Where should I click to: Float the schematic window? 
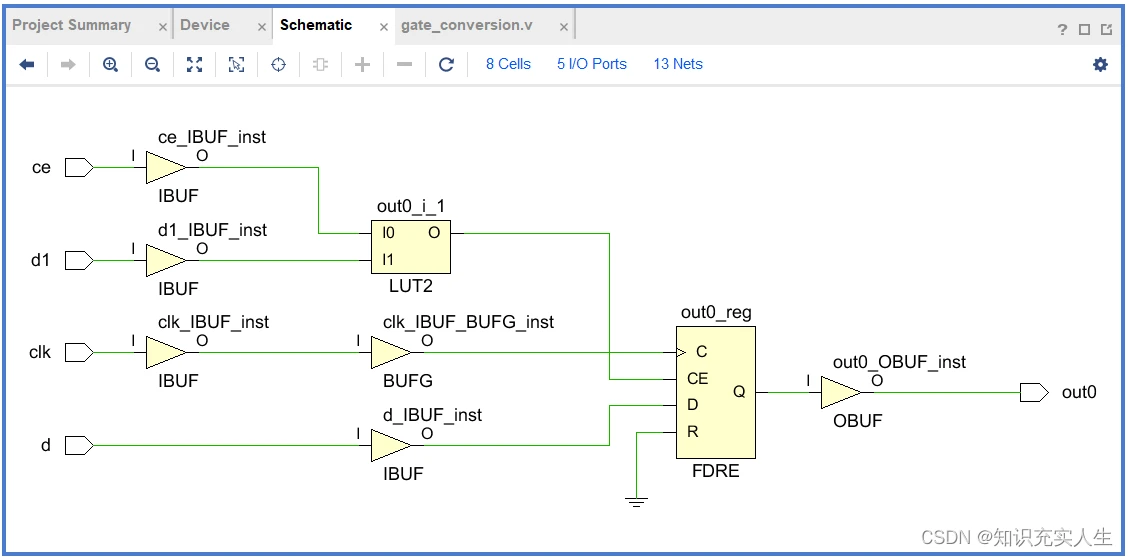pyautogui.click(x=1106, y=29)
